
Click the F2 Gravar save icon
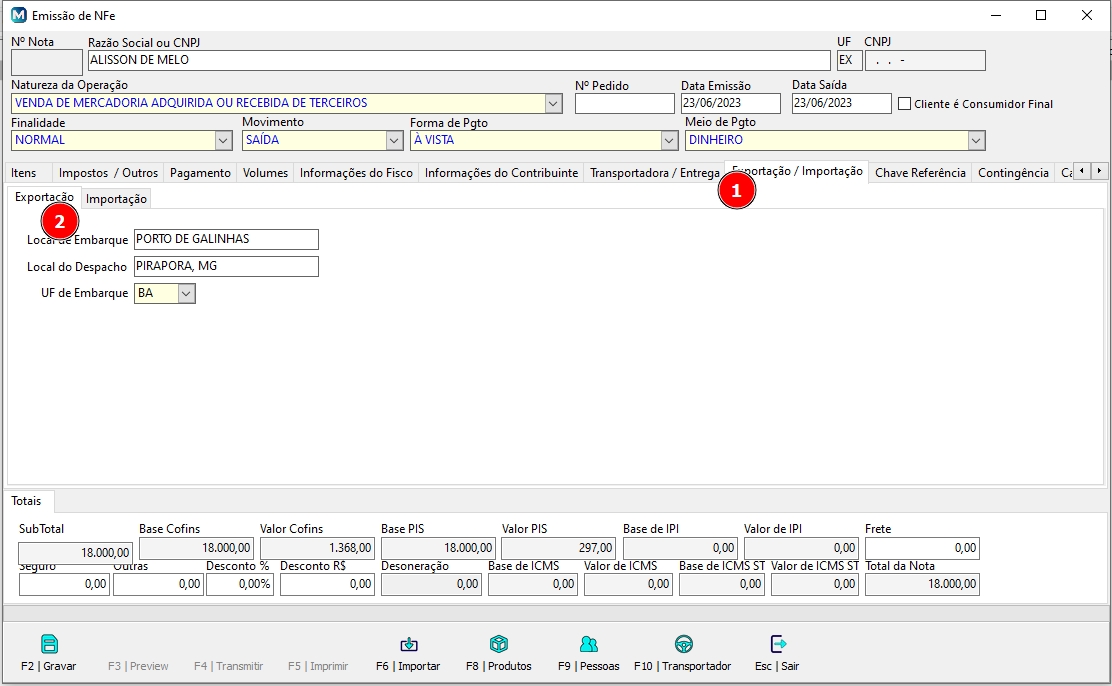click(x=49, y=644)
